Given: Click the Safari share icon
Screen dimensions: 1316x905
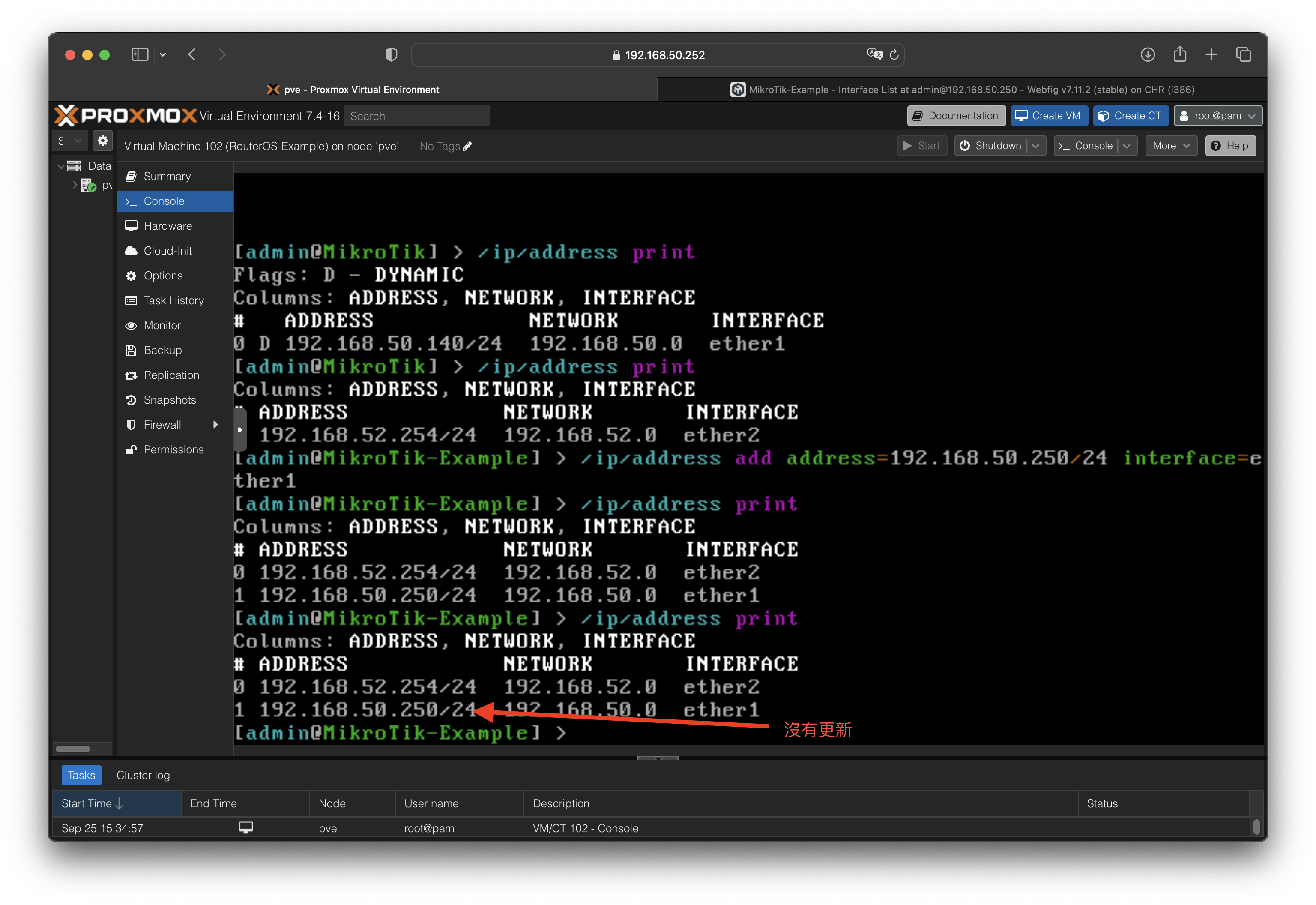Looking at the screenshot, I should 1180,54.
